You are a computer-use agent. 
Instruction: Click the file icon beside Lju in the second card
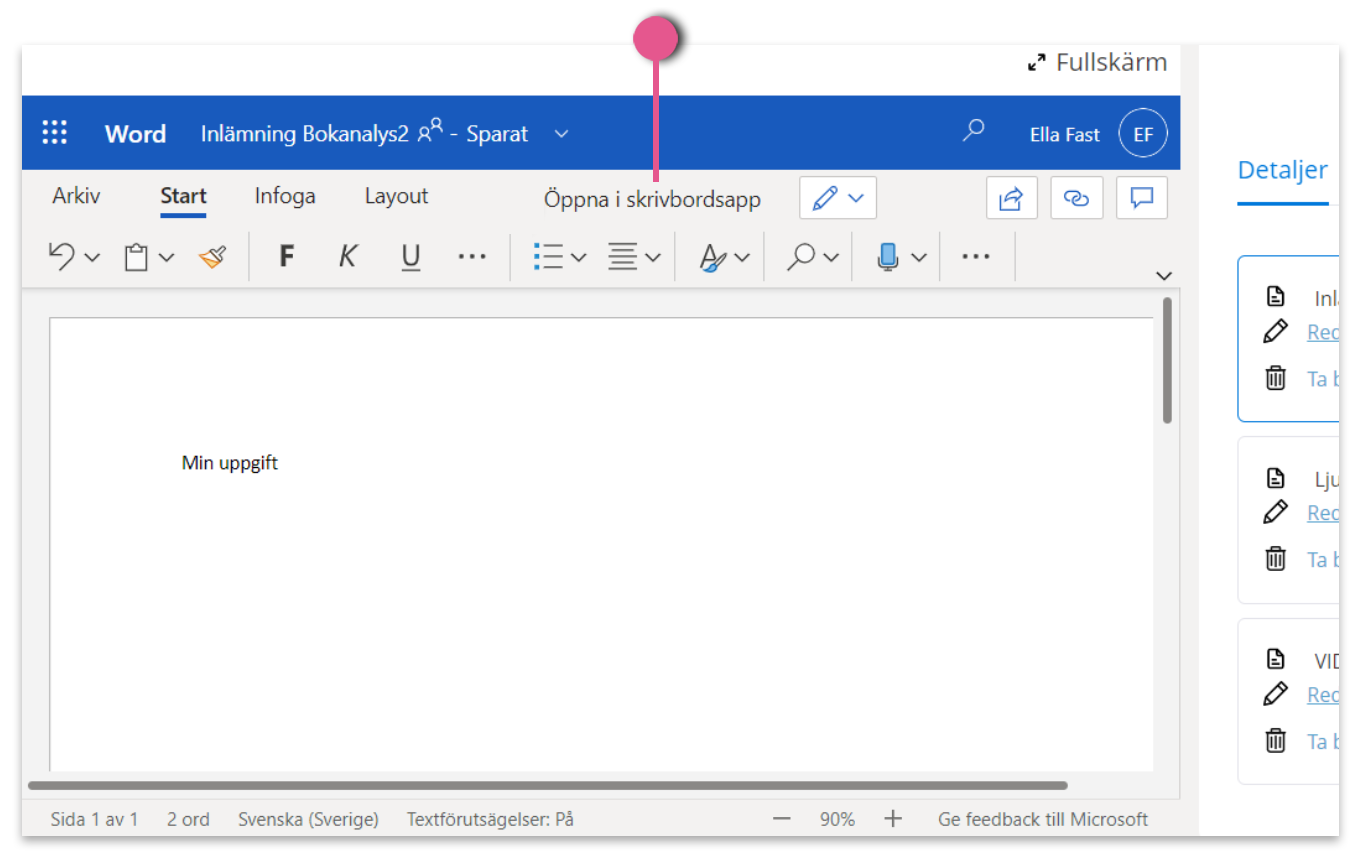(x=1275, y=477)
